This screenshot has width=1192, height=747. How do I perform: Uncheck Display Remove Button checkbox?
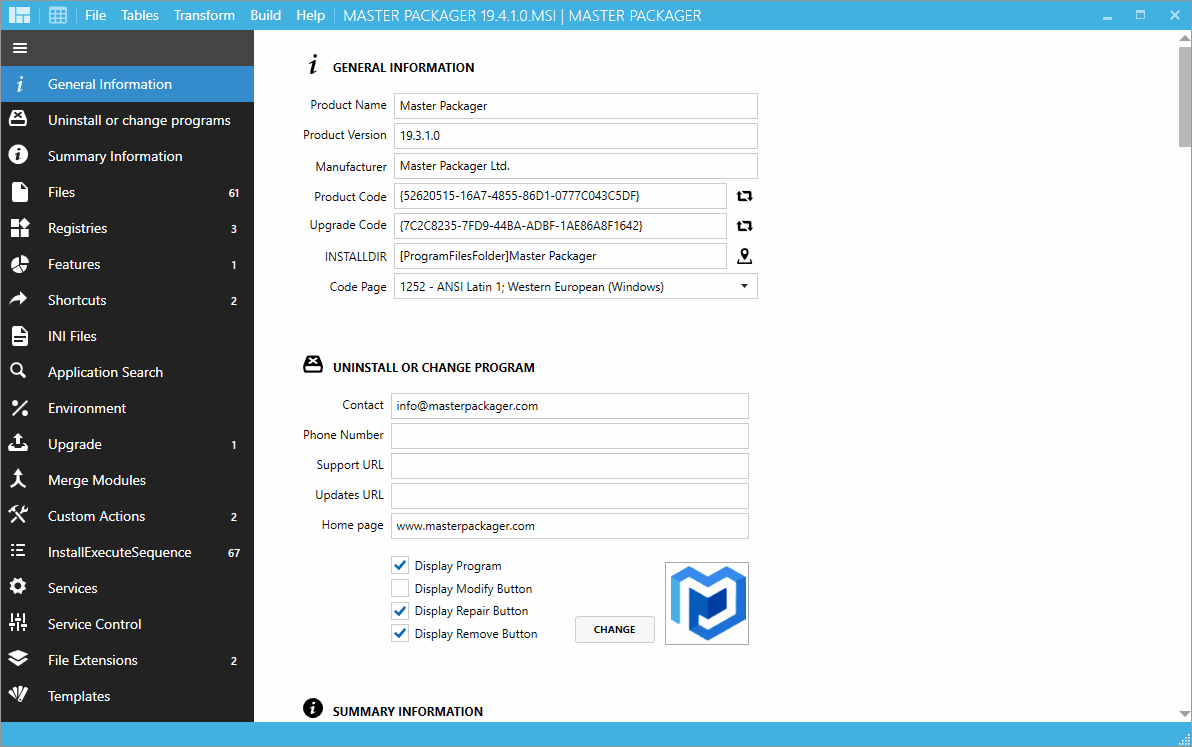pos(400,633)
